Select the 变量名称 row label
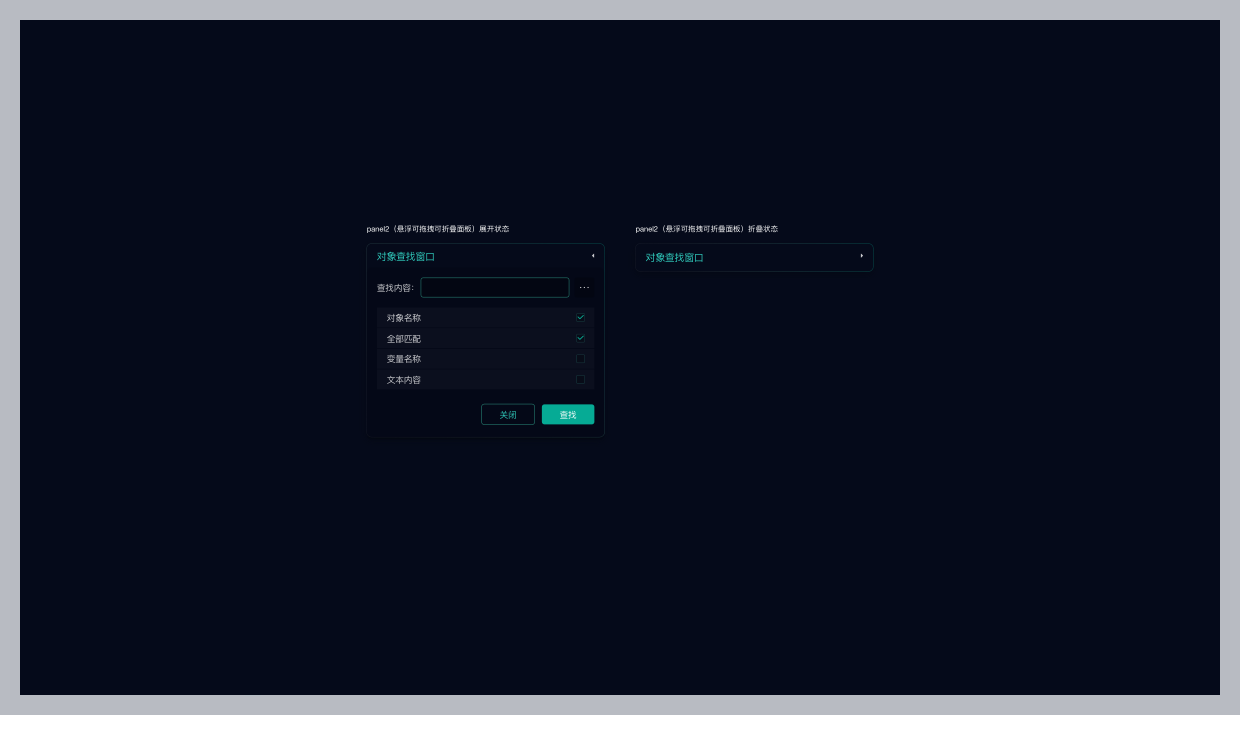Image resolution: width=1240 pixels, height=755 pixels. [x=404, y=359]
